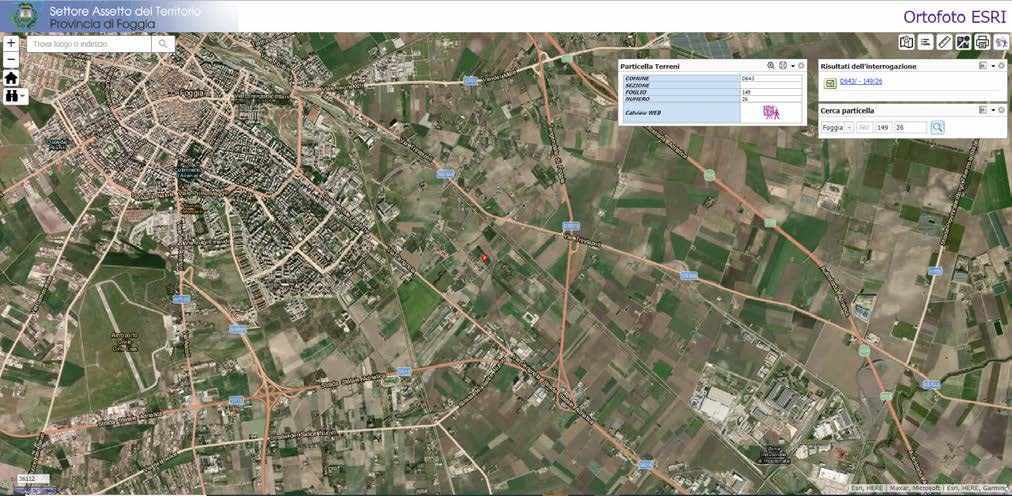Open the Particella Terreni panel options menu

tap(792, 65)
